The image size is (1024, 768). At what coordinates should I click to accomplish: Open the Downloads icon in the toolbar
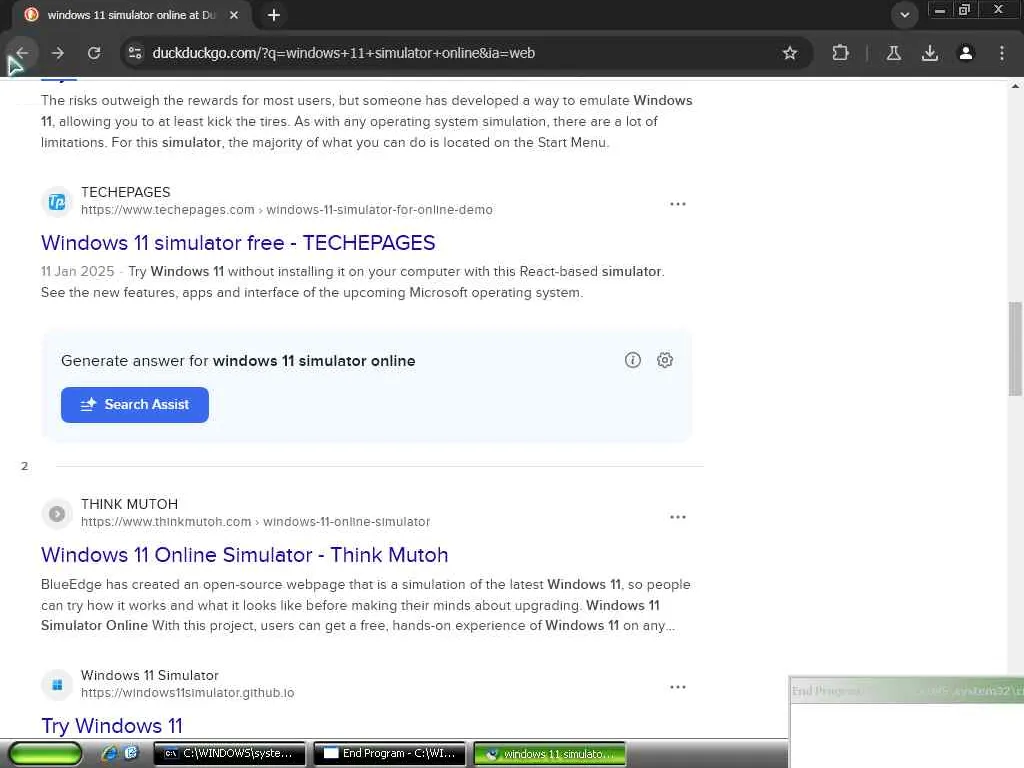(930, 53)
